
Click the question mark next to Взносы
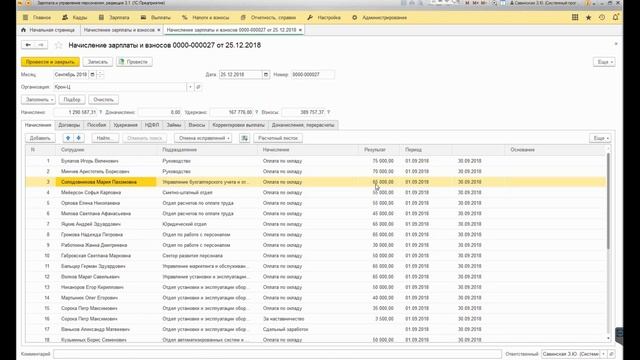pos(329,112)
